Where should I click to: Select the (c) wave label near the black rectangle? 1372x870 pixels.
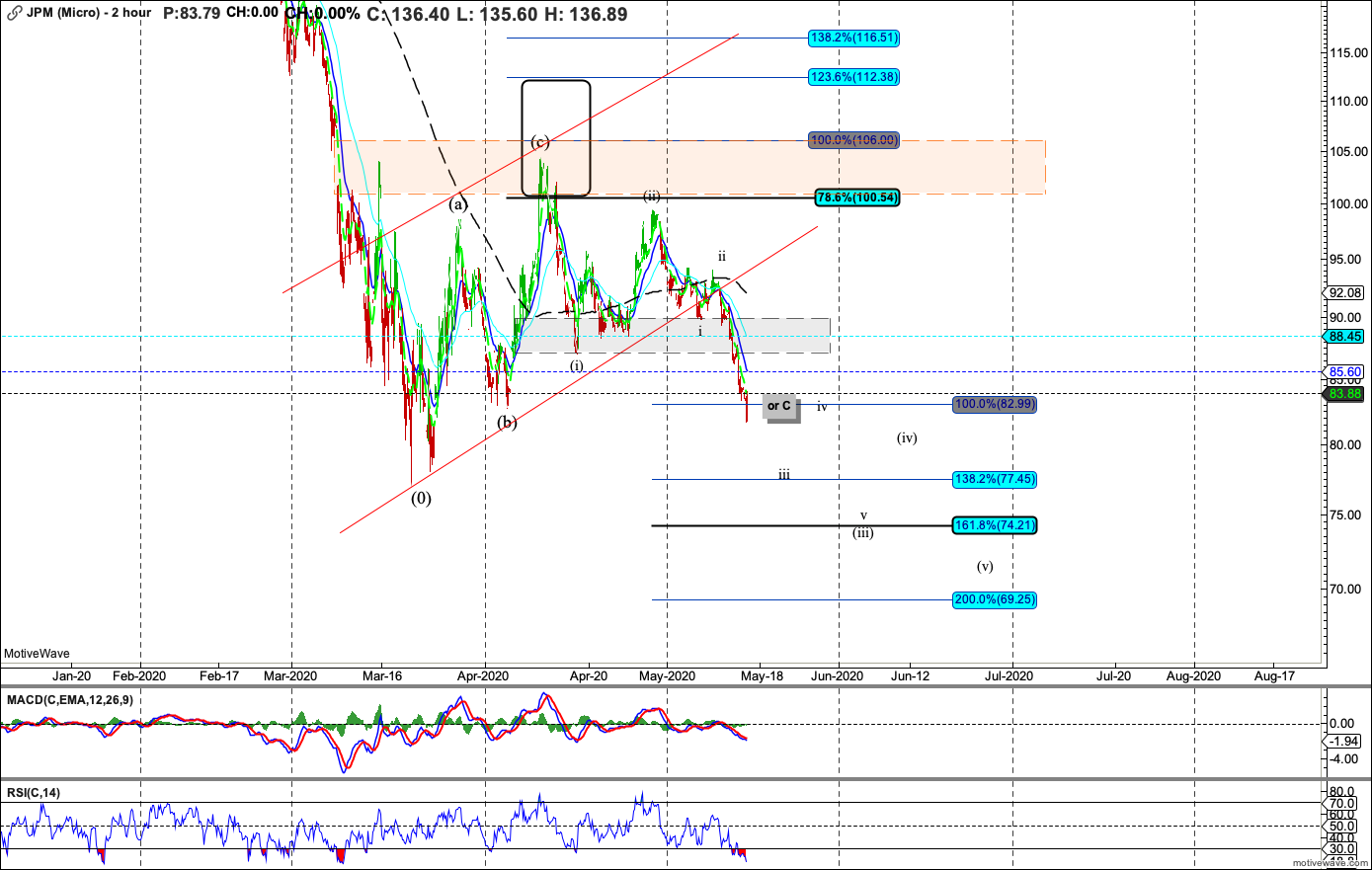click(539, 142)
